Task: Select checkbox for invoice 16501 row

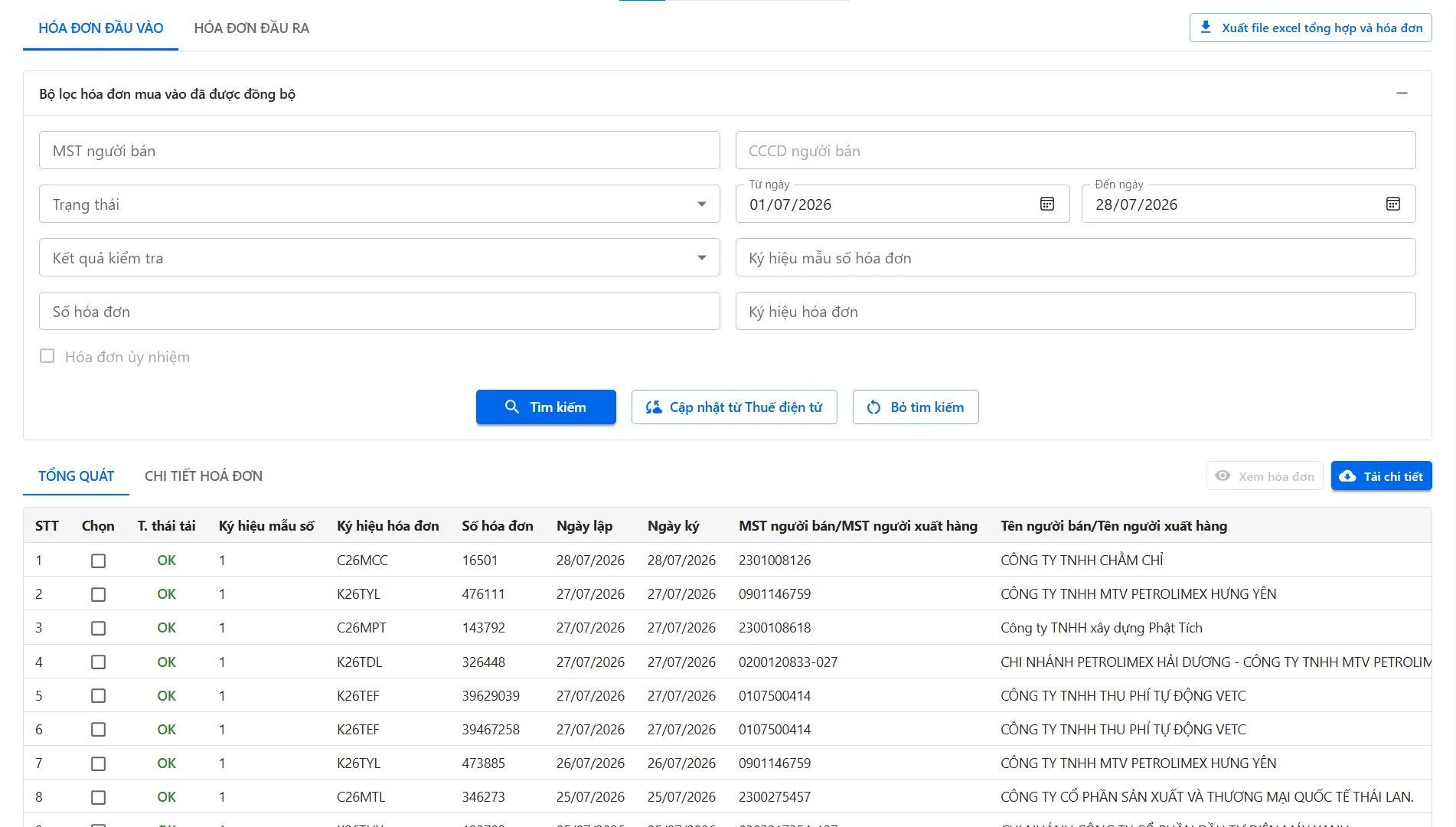Action: pos(98,561)
